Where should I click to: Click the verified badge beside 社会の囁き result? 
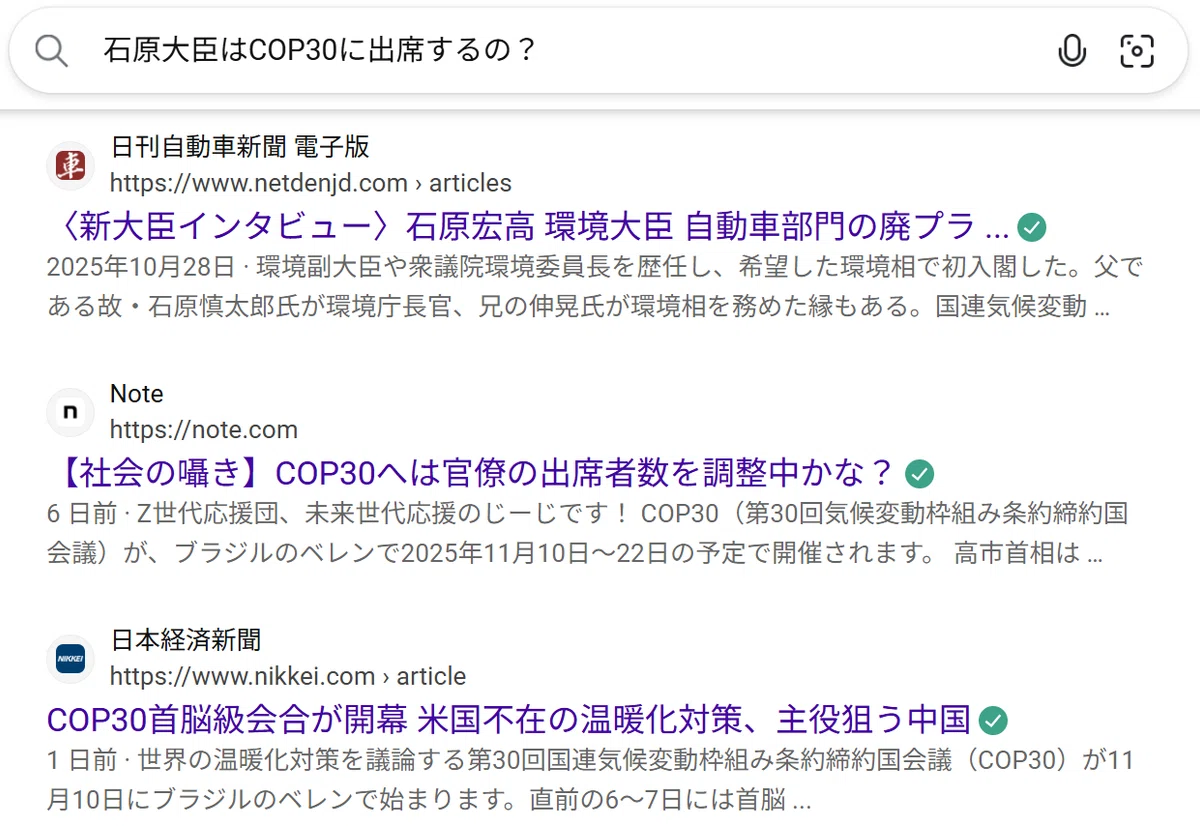point(919,474)
